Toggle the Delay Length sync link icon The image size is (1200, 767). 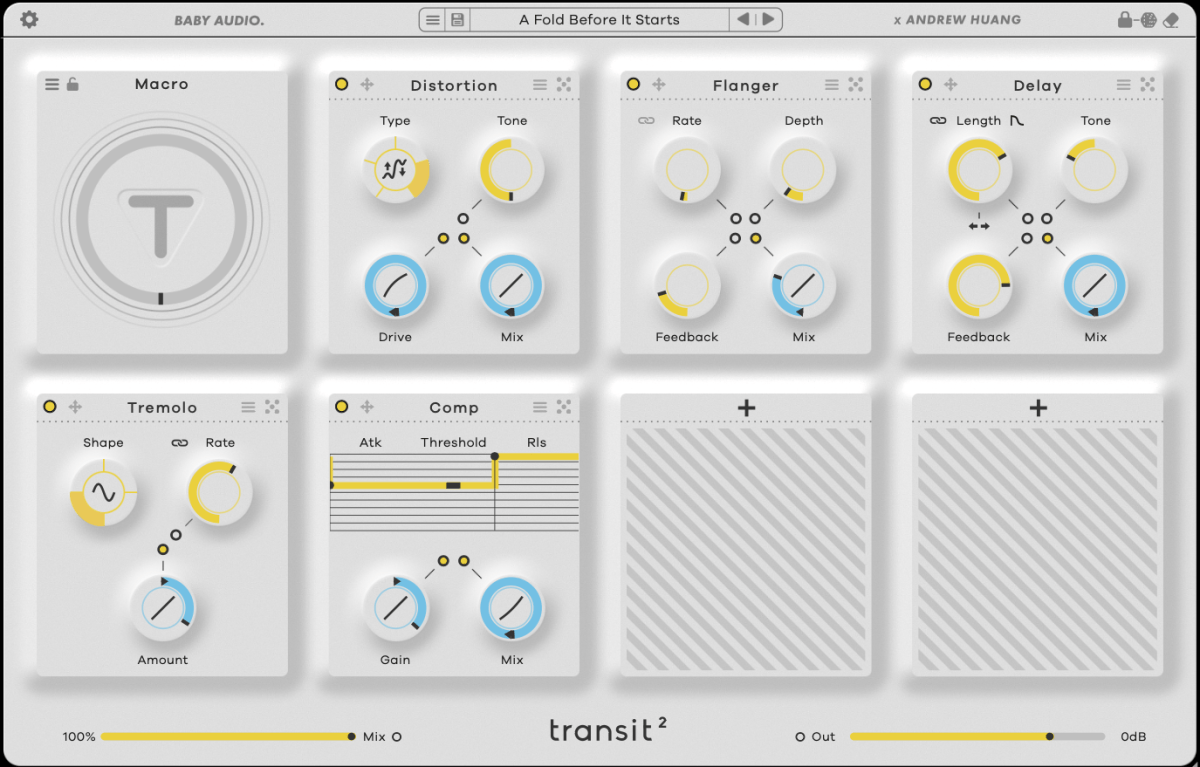click(937, 121)
